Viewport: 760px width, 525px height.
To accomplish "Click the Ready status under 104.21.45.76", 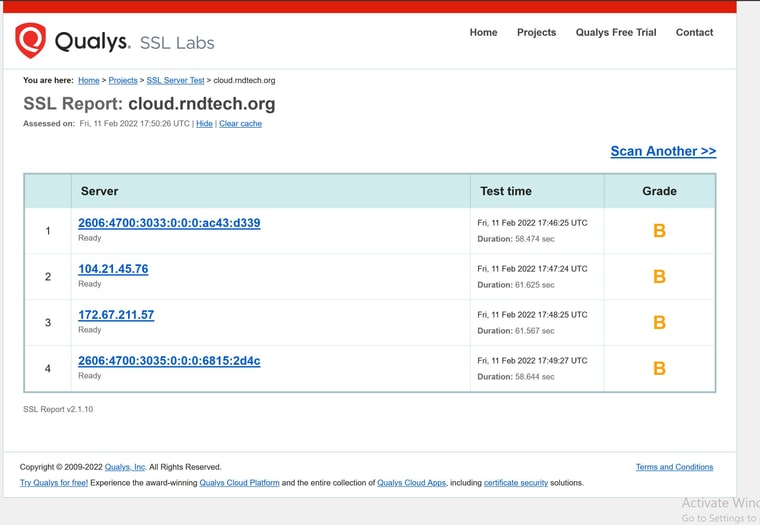I will point(90,284).
